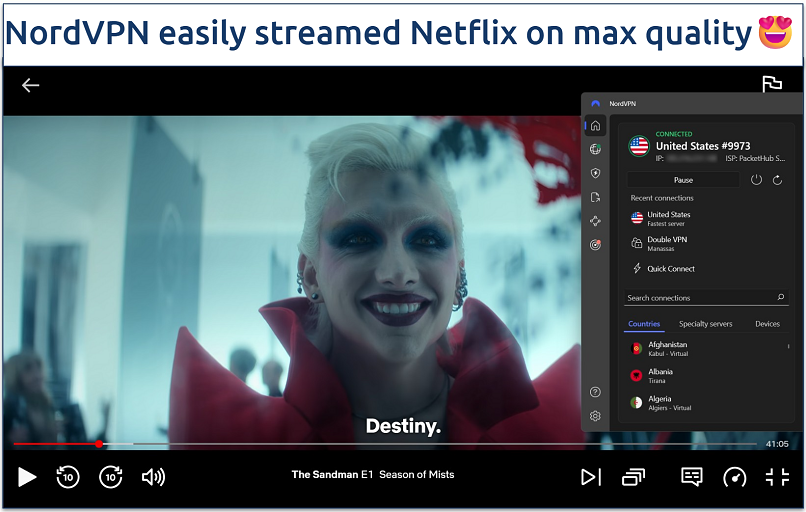Viewport: 806px width, 512px height.
Task: Click the disconnect power icon
Action: (756, 180)
